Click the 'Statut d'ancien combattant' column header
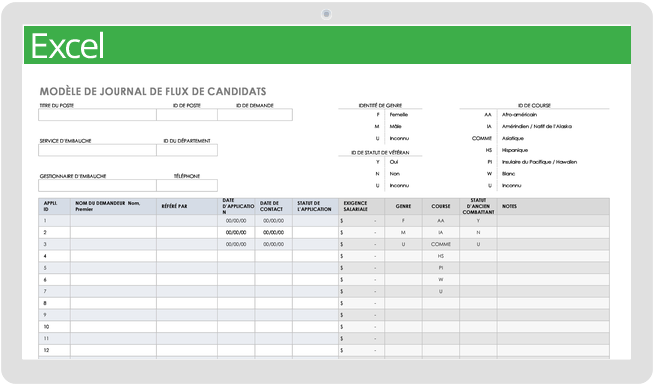The width and height of the screenshot is (654, 385). (x=478, y=206)
